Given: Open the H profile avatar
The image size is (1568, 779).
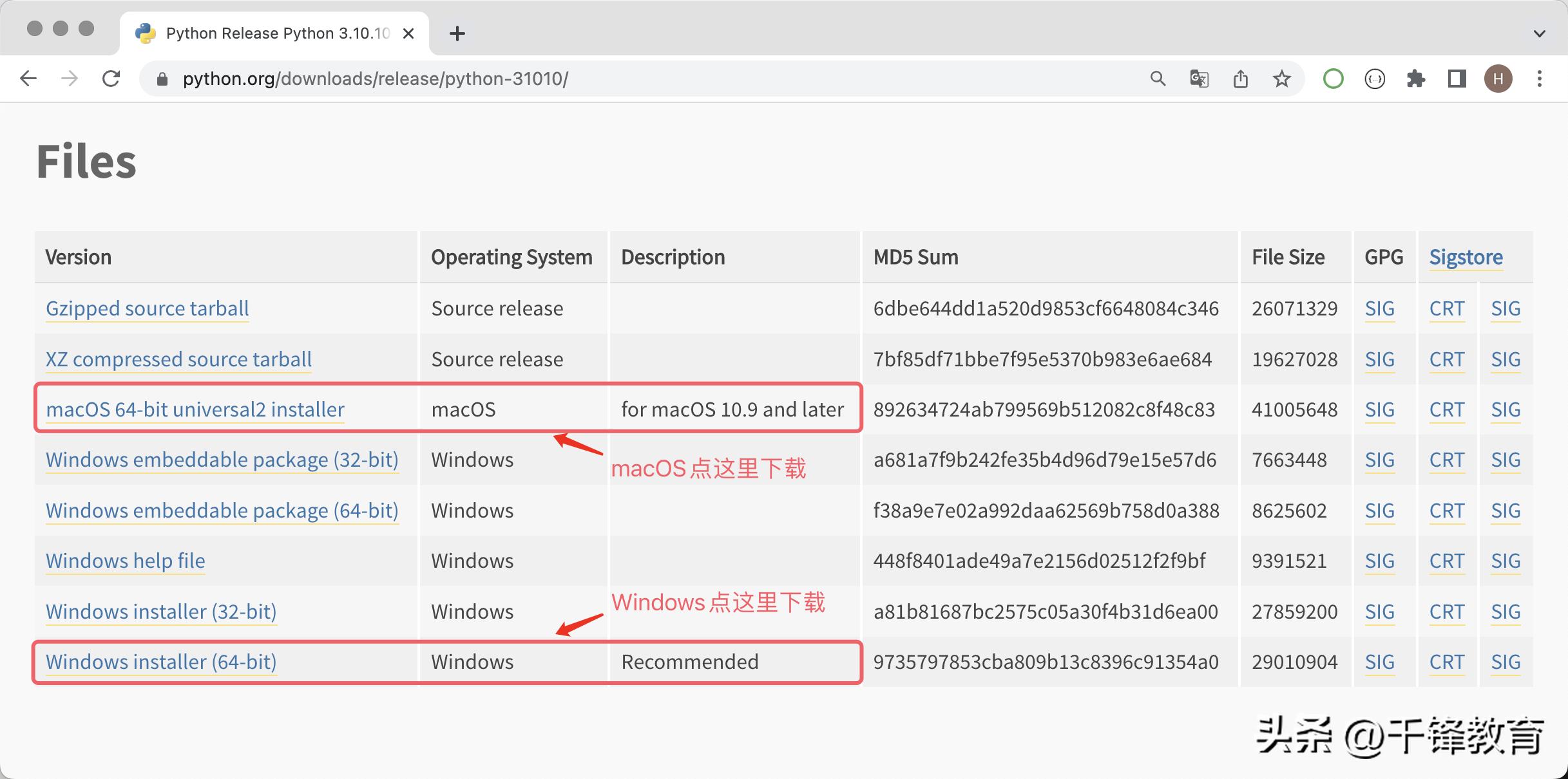Looking at the screenshot, I should coord(1498,79).
